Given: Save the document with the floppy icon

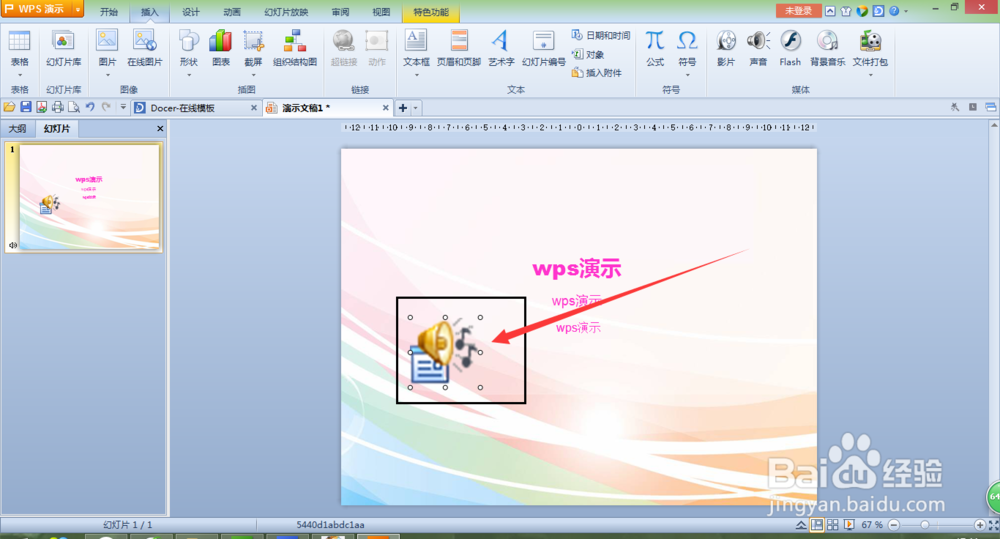Looking at the screenshot, I should (26, 107).
